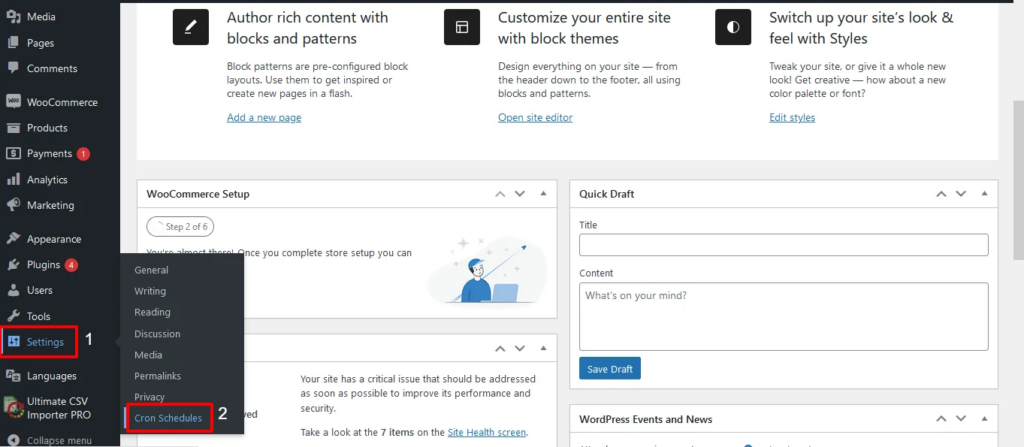This screenshot has width=1024, height=447.
Task: Move WordPress Events and News panel down
Action: click(x=961, y=419)
